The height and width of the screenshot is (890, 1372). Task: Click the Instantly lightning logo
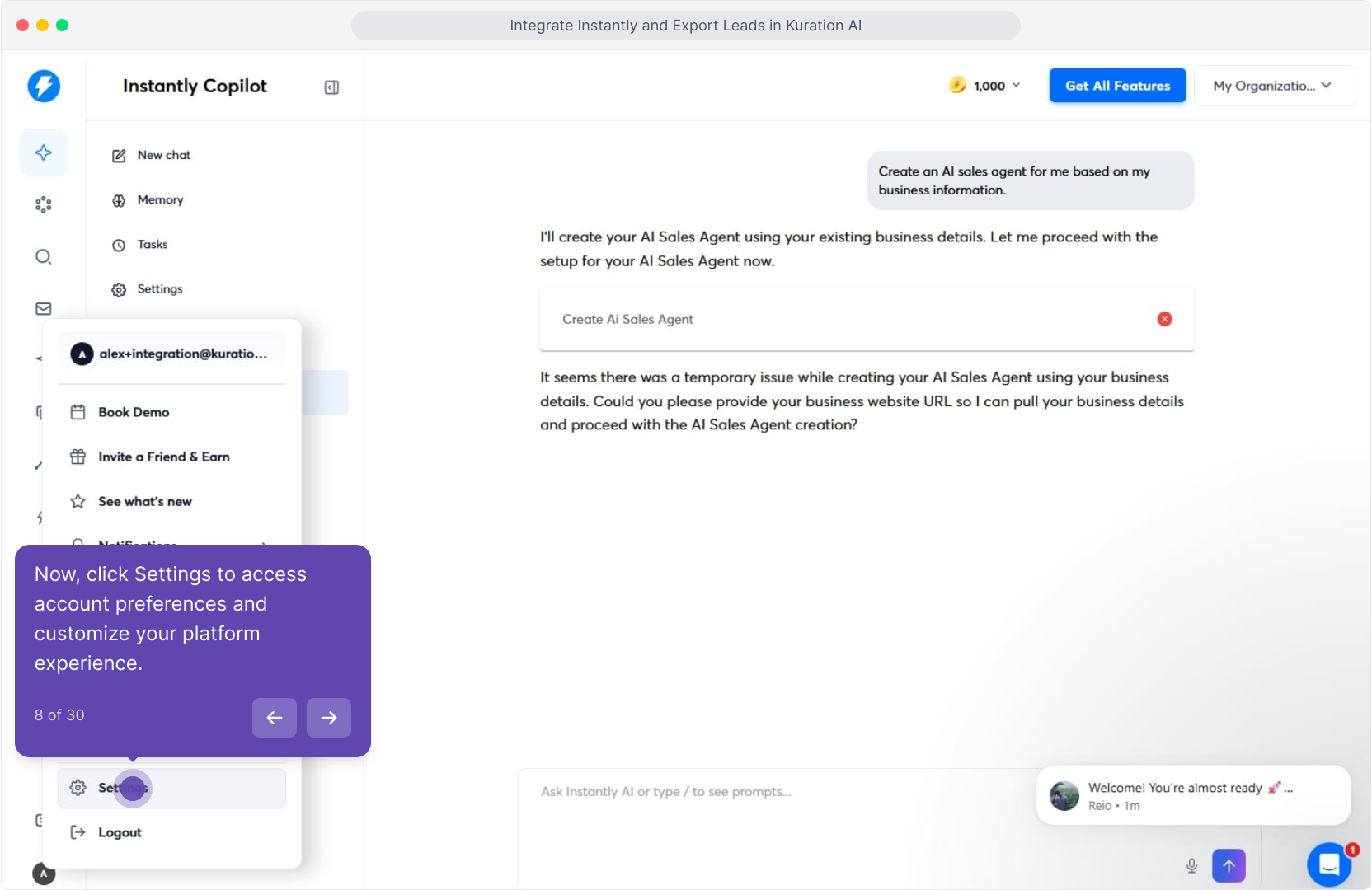coord(44,86)
